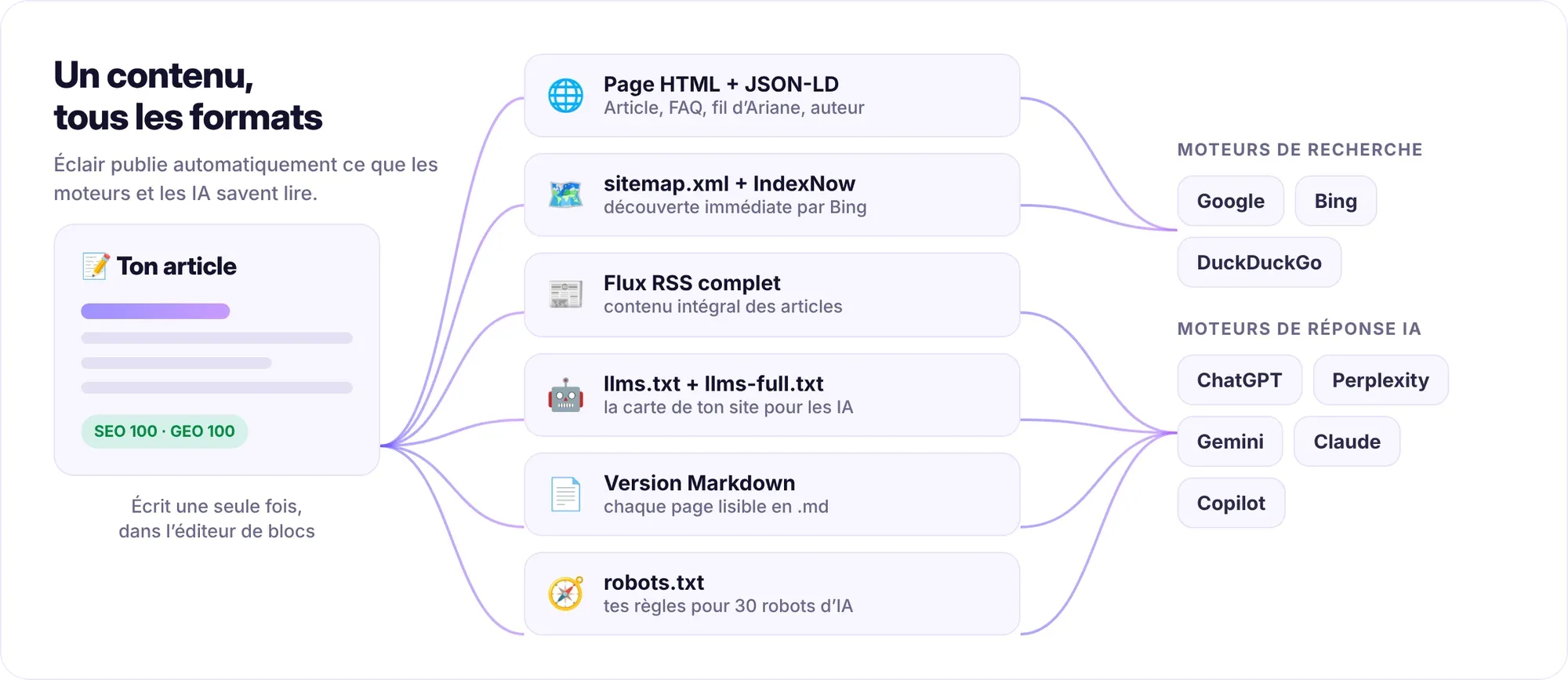Click the purple title bar in the article card
Screen dimensions: 1568x680
pyautogui.click(x=155, y=311)
